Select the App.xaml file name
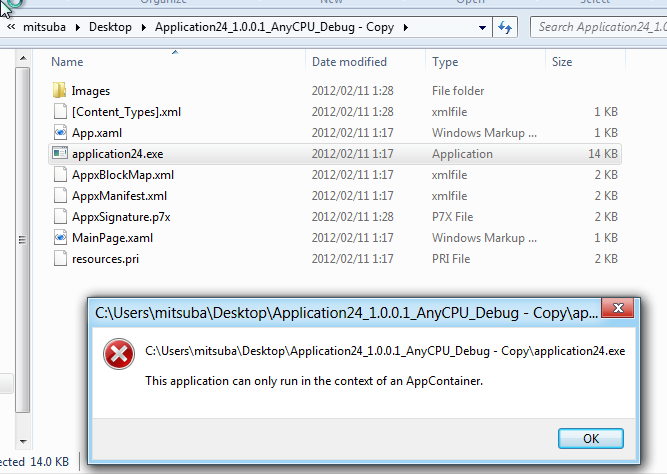Screen dimensions: 667x474 [97, 133]
